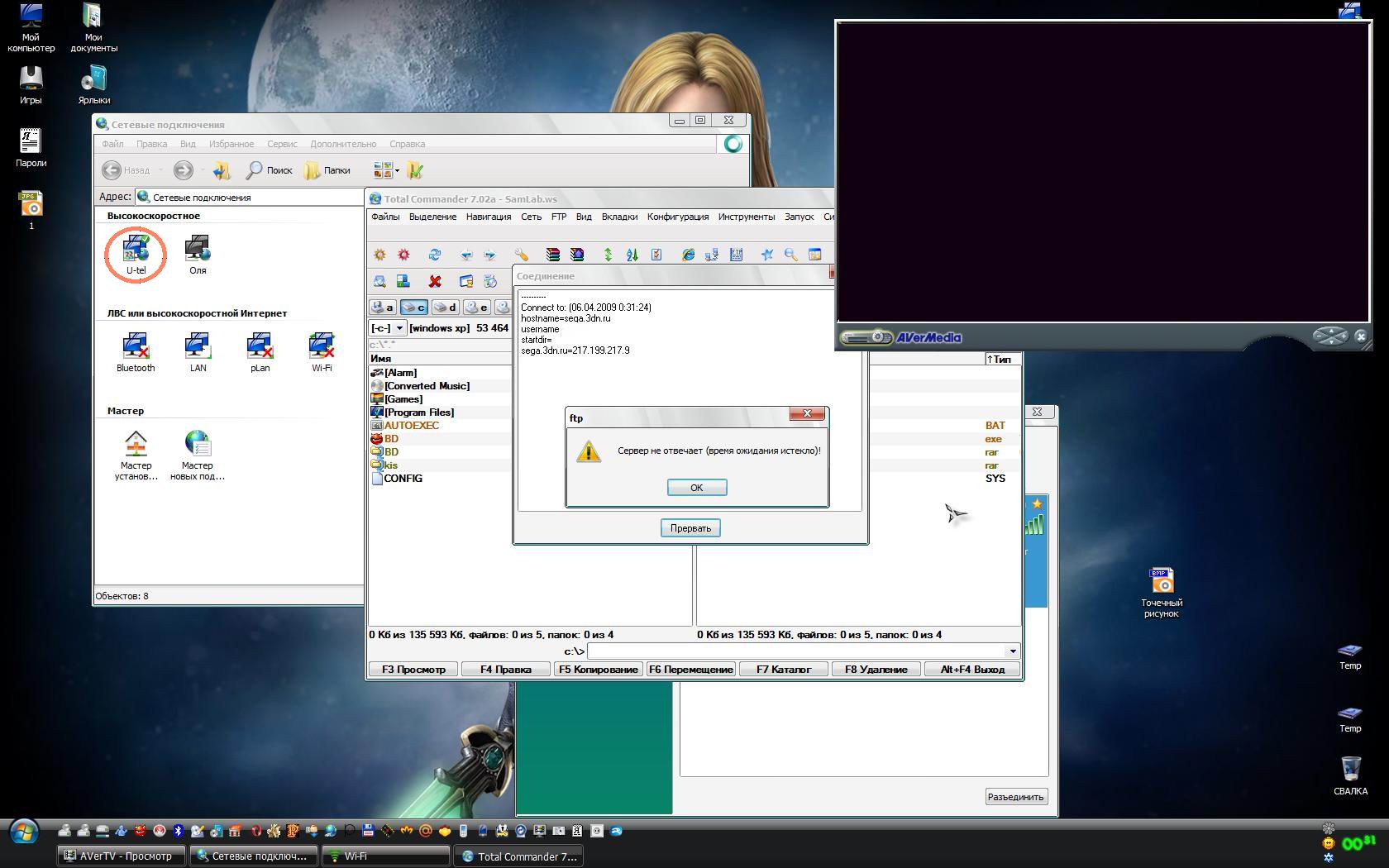The height and width of the screenshot is (868, 1389).
Task: Select the Wi-Fi connection icon in Network Connections
Action: point(322,352)
